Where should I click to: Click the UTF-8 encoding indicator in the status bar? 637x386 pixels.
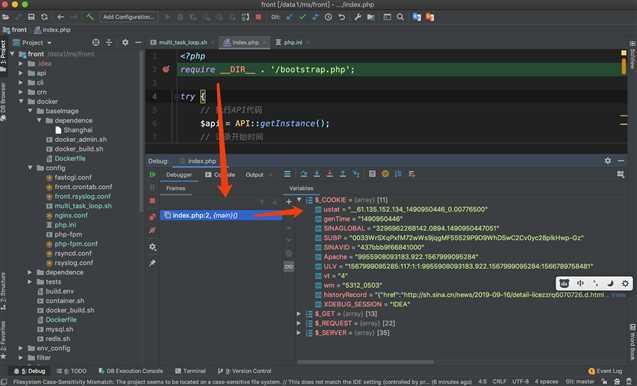tap(521, 382)
